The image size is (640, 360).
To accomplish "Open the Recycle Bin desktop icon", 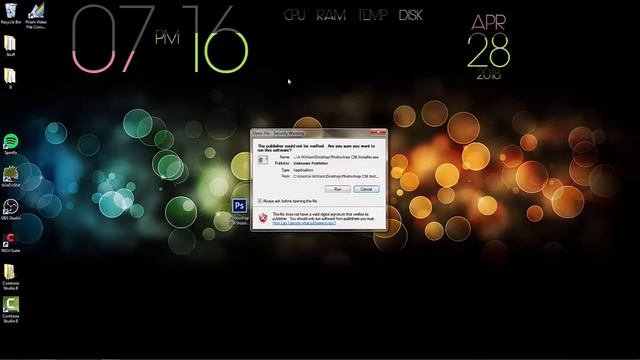I will [11, 13].
